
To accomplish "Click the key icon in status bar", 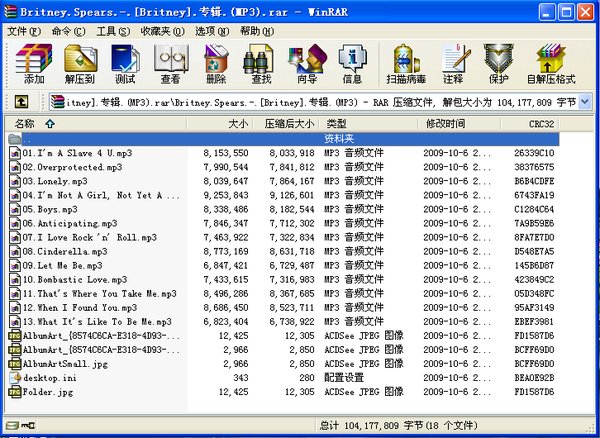I will [28, 425].
